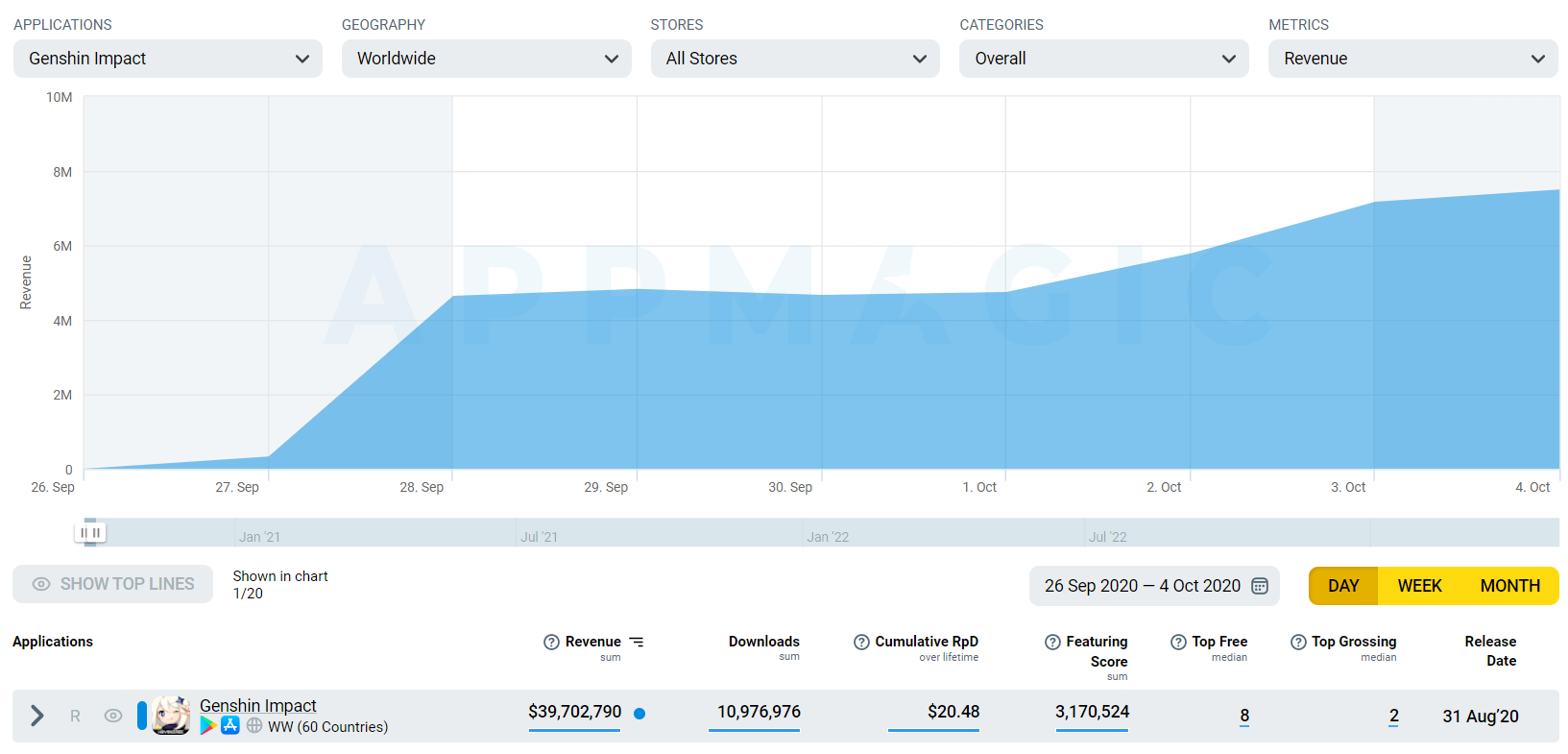Open the Geography dropdown set to Worldwide
The height and width of the screenshot is (754, 1568).
486,59
